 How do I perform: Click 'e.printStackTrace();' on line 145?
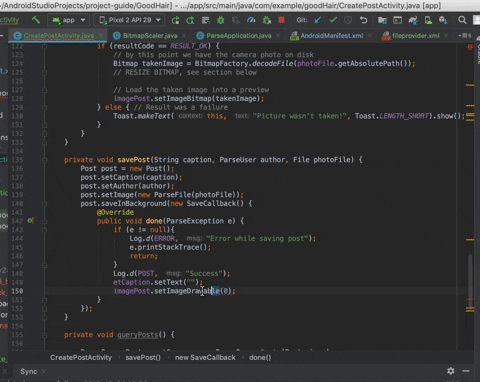click(170, 247)
